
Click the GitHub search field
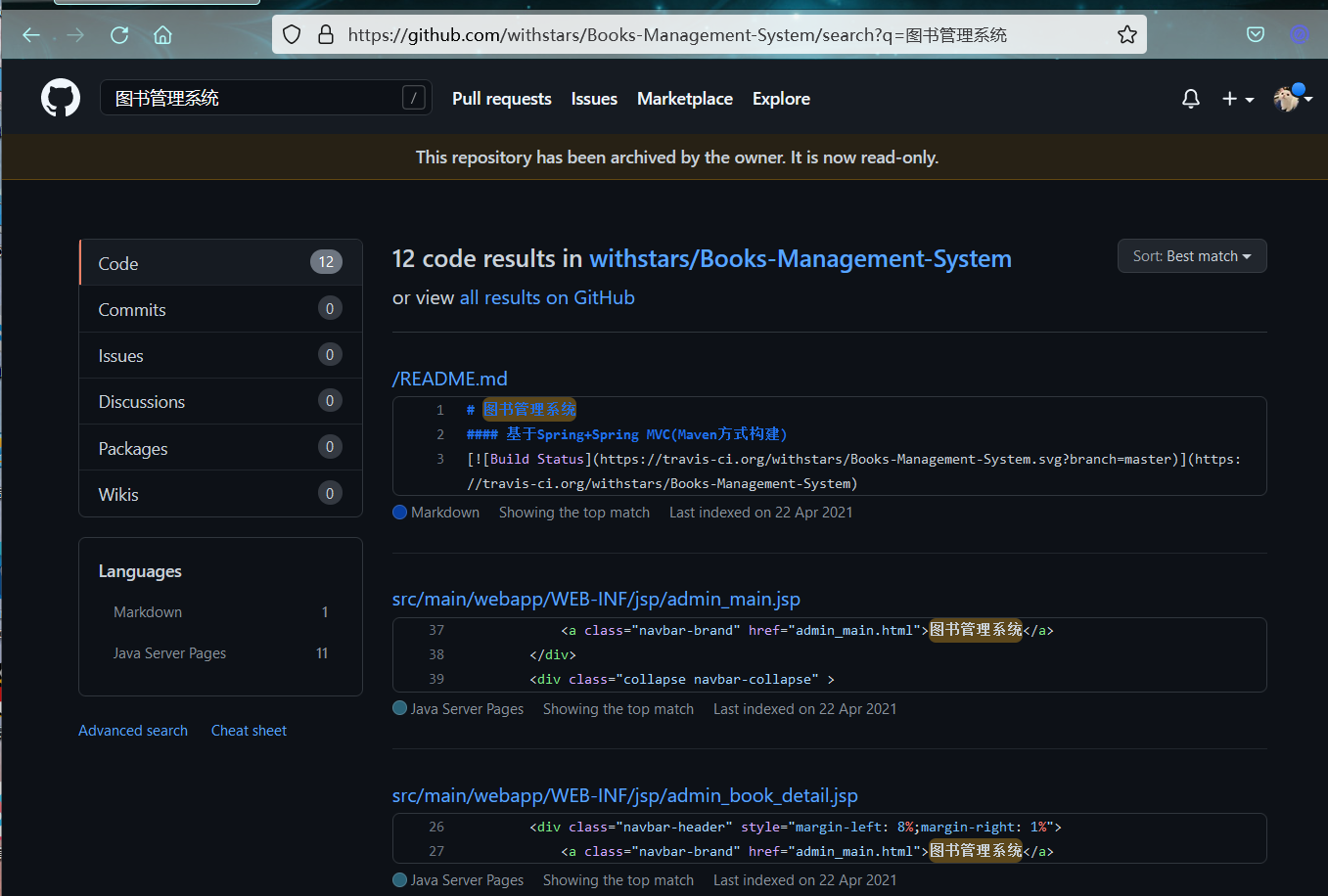pyautogui.click(x=265, y=98)
